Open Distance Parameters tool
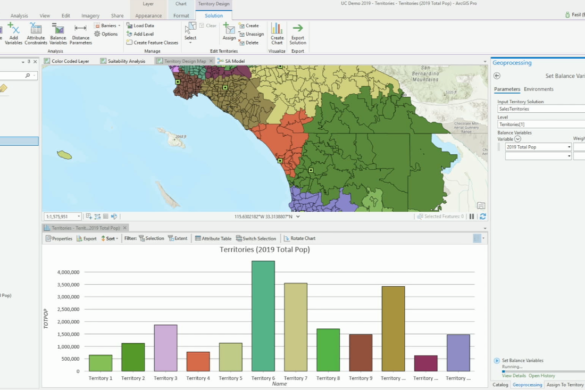Screen dimensions: 585x390 click(81, 33)
